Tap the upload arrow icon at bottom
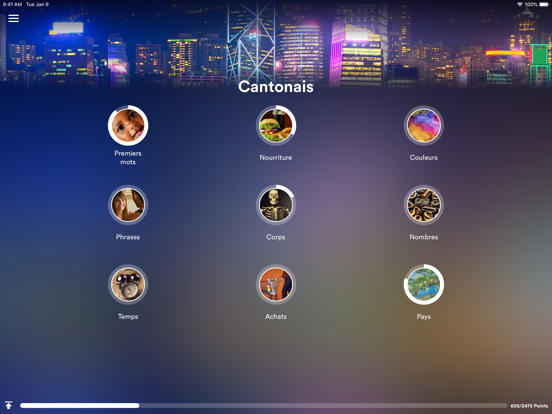Viewport: 552px width, 414px height. (x=8, y=405)
